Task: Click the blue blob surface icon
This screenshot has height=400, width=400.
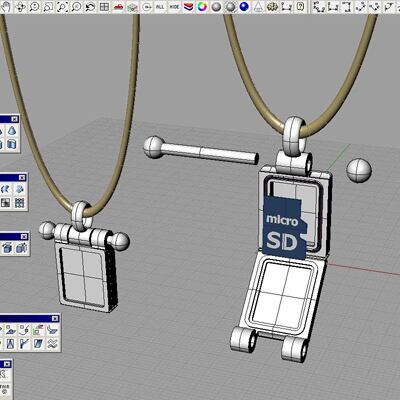Action: coord(20,189)
